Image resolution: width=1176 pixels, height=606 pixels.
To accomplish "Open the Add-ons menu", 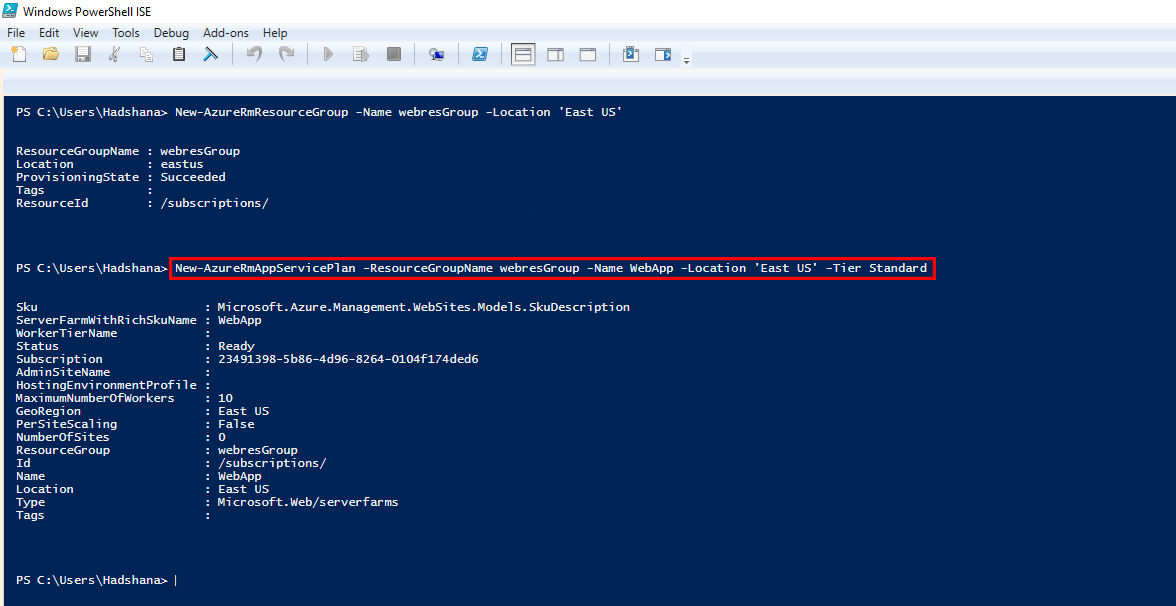I will [224, 33].
